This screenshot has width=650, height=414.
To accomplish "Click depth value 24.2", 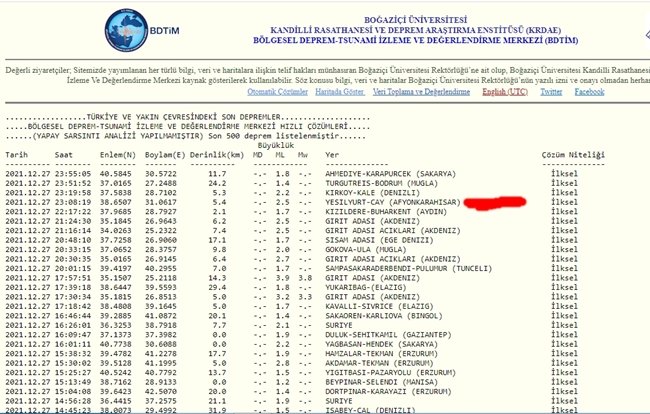I will [217, 183].
